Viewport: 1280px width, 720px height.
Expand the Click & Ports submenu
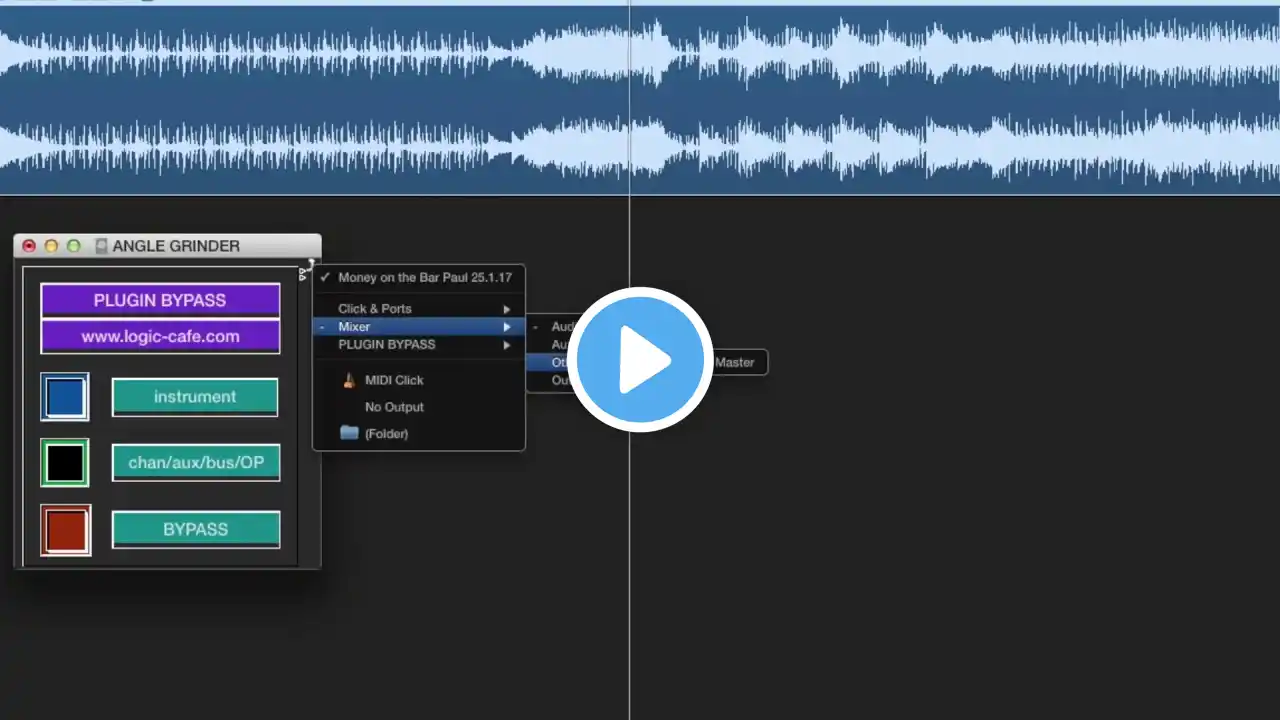419,309
